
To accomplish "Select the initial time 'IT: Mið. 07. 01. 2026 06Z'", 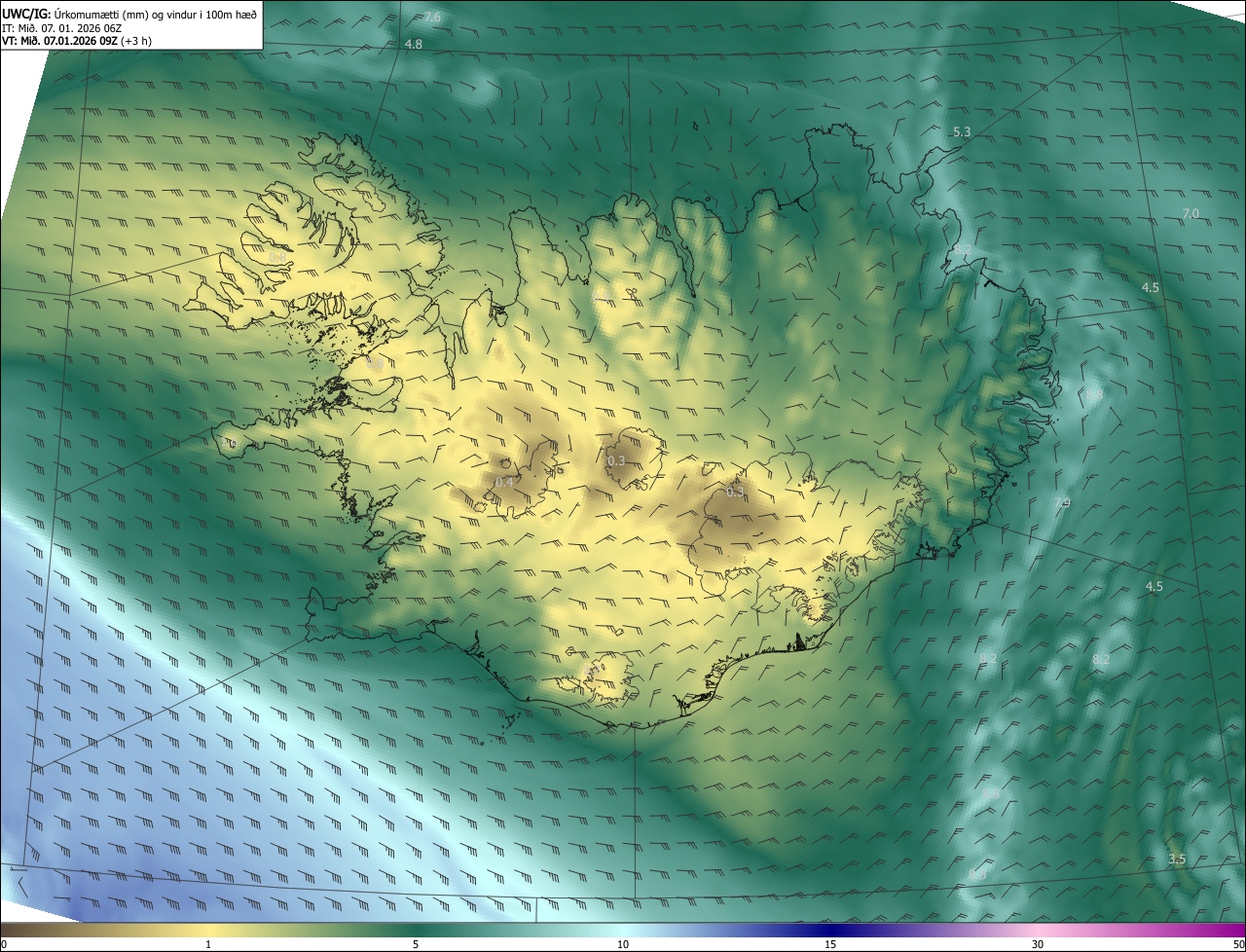I will click(62, 27).
